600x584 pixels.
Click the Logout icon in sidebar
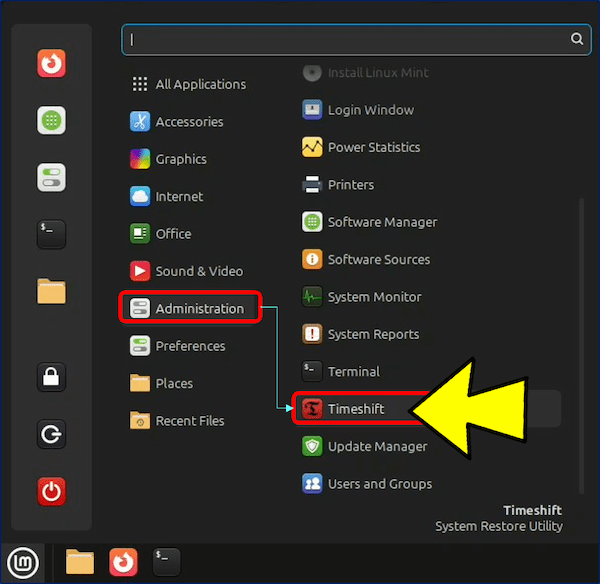51,434
